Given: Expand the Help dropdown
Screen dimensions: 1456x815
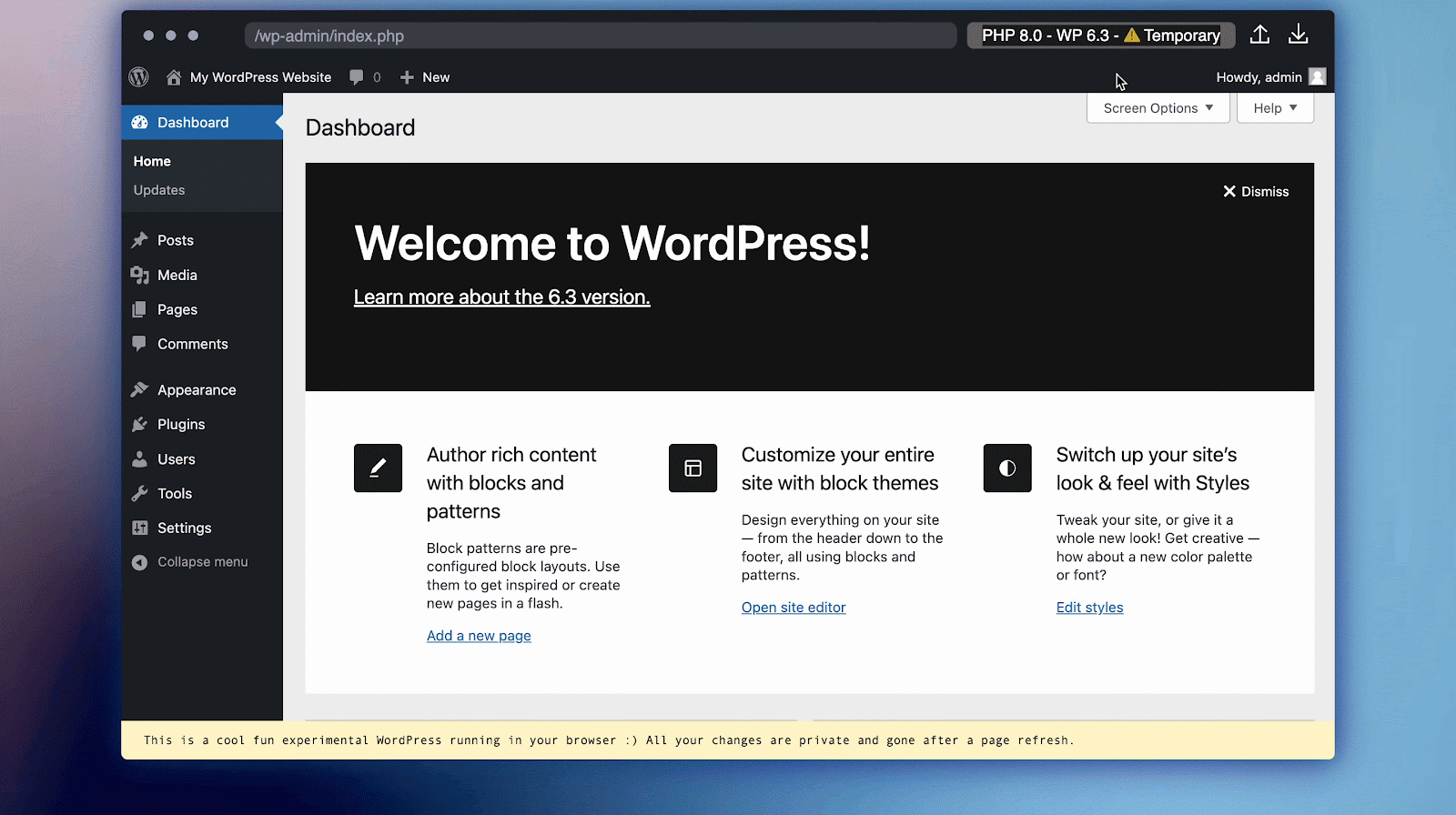Looking at the screenshot, I should pyautogui.click(x=1275, y=108).
